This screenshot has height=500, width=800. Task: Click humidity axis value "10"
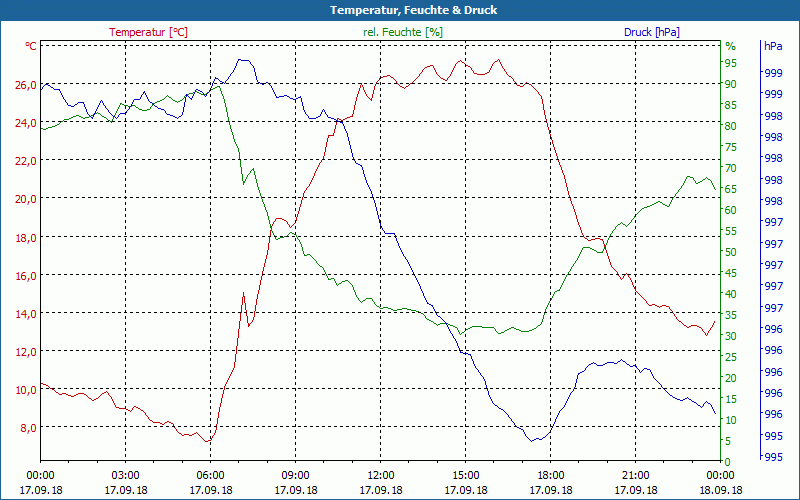coord(731,420)
